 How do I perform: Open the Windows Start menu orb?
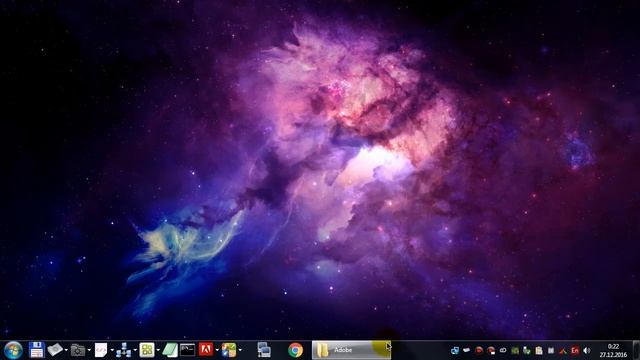13,350
